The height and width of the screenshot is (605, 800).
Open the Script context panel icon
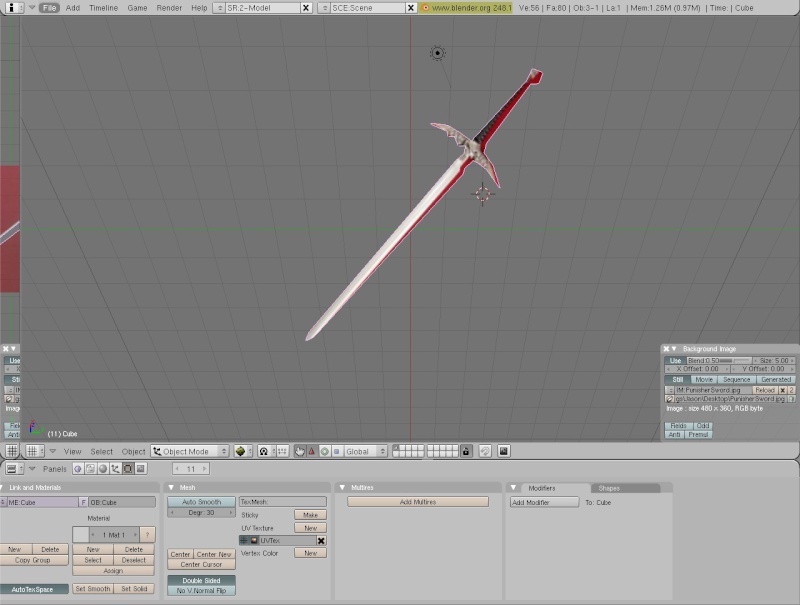(x=90, y=469)
